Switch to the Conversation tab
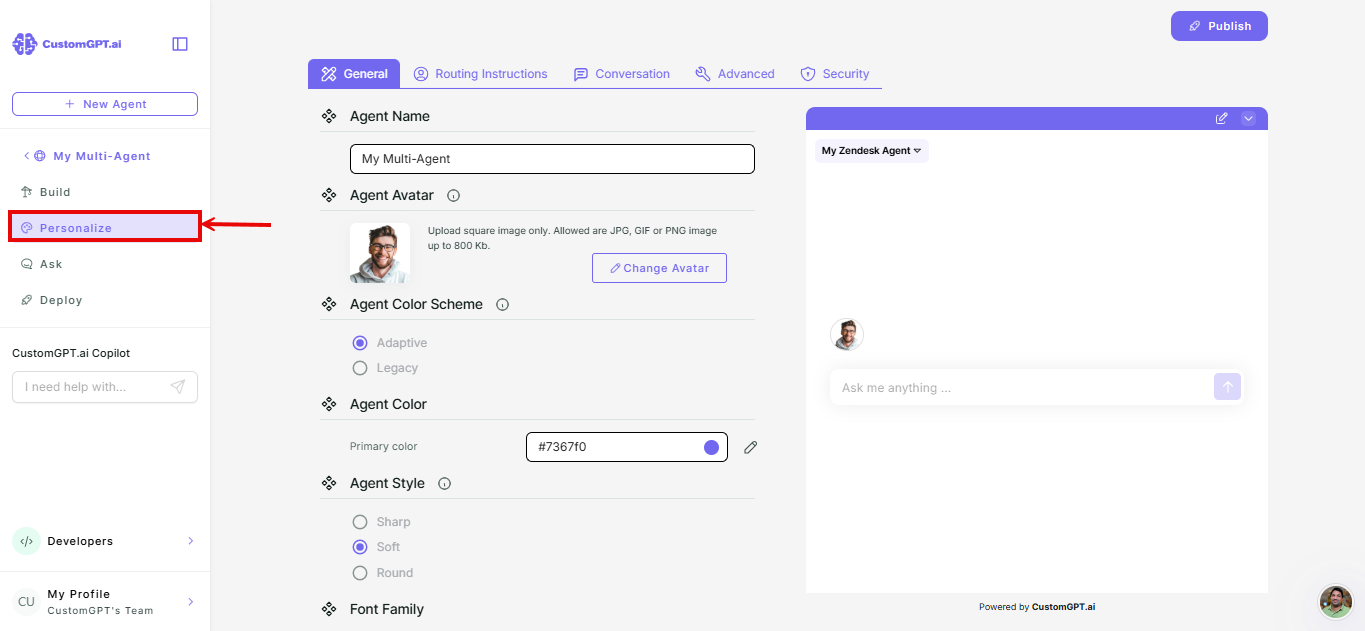Viewport: 1365px width, 631px height. pyautogui.click(x=622, y=74)
